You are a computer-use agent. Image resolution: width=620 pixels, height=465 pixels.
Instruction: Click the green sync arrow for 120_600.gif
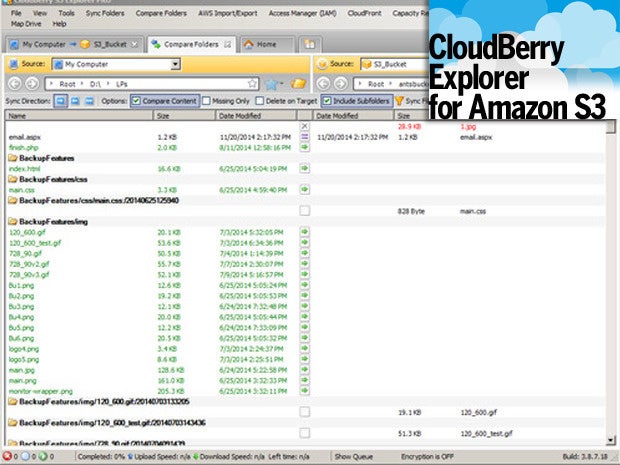click(304, 232)
